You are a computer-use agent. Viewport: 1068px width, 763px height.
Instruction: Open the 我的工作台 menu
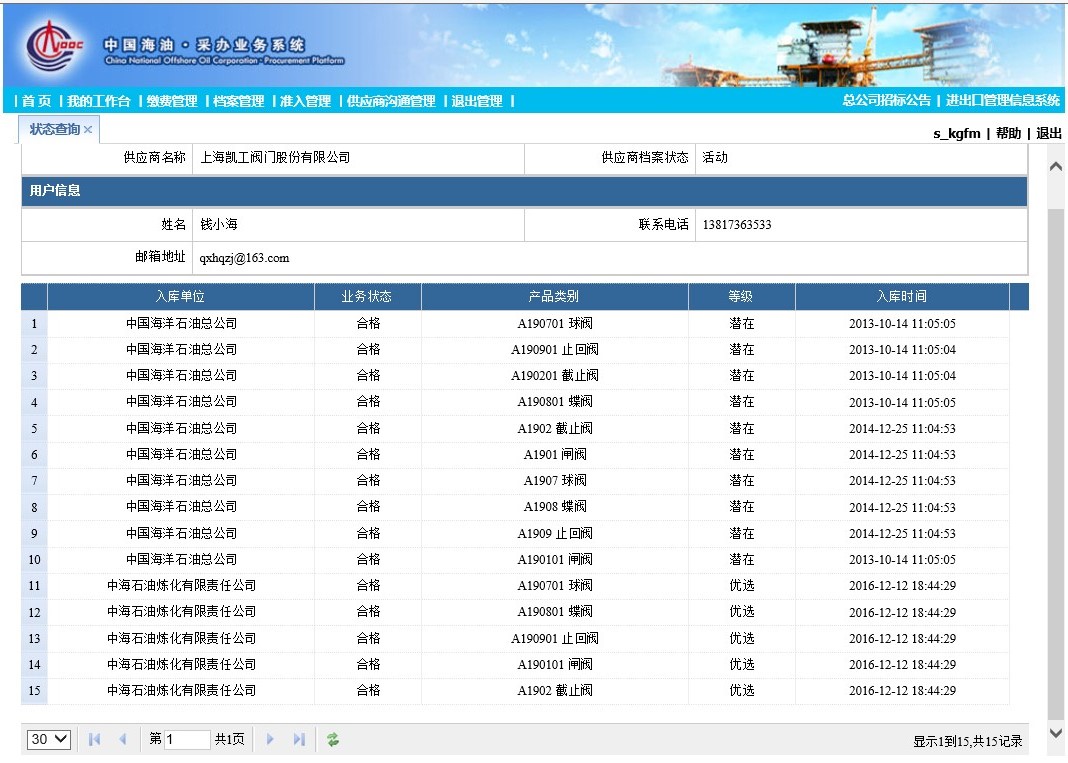(x=99, y=101)
